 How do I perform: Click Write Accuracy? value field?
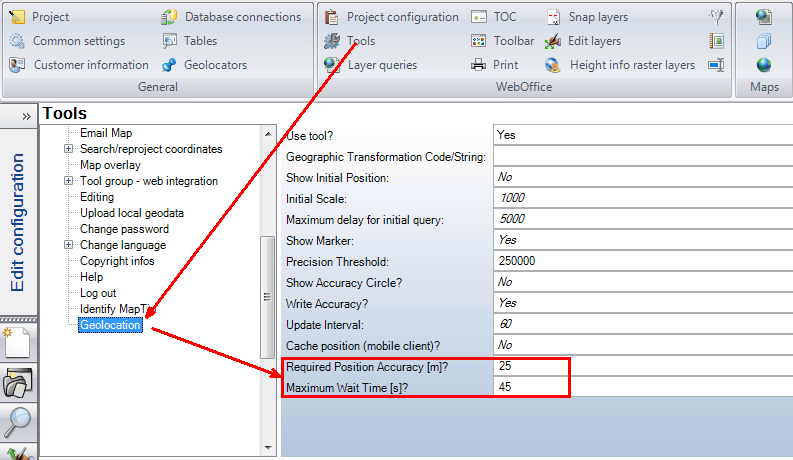tap(643, 303)
